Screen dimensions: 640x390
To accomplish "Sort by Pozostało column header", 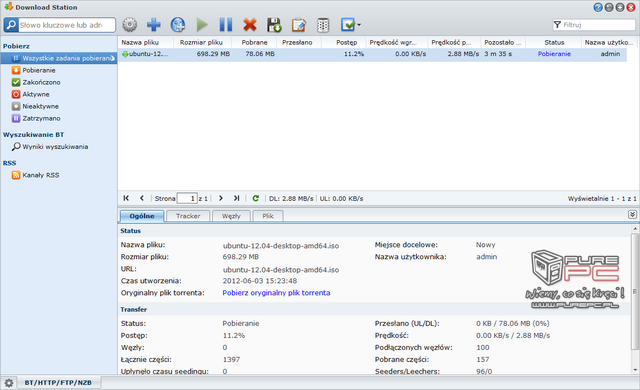I will click(503, 42).
